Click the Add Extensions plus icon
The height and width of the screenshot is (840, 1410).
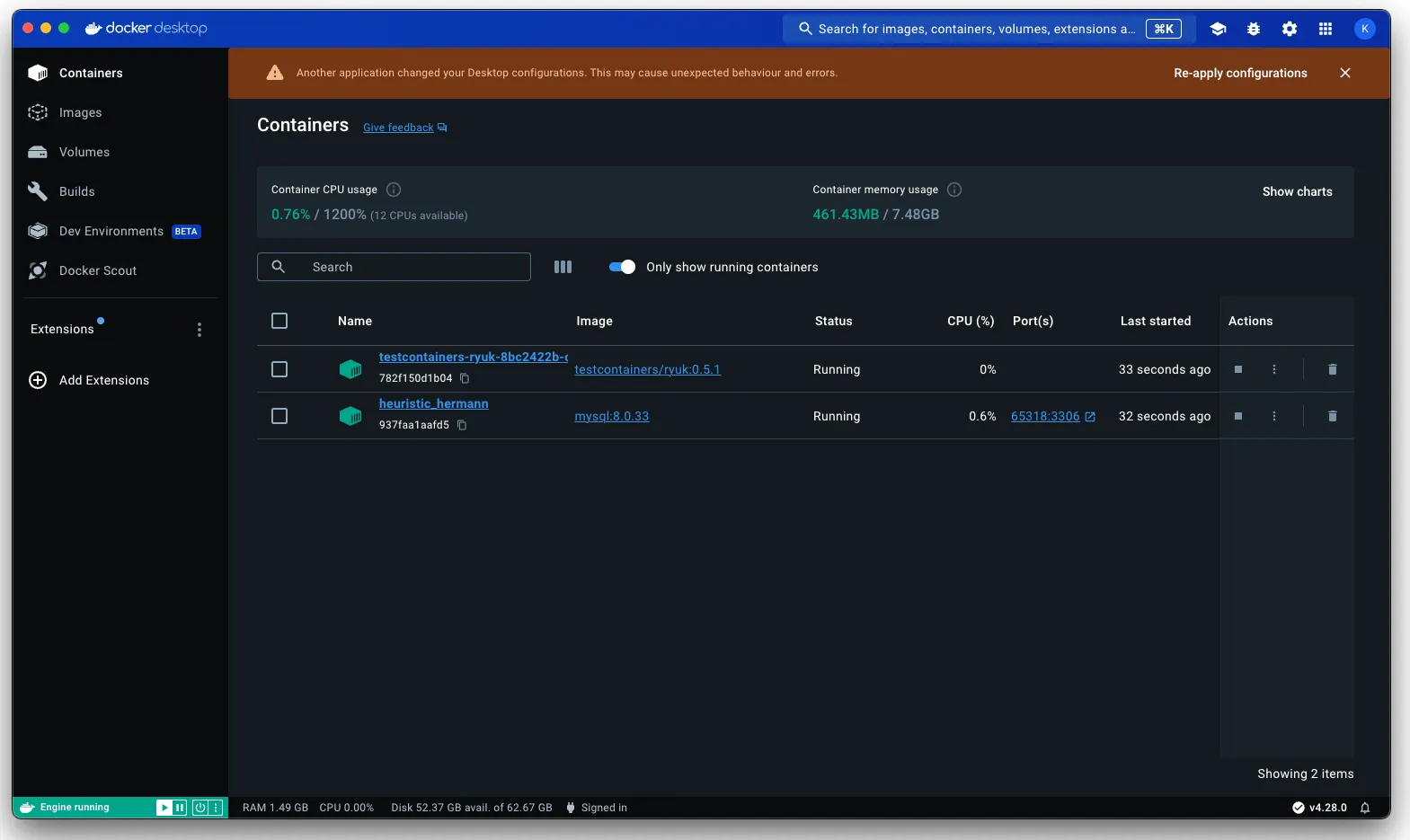point(38,380)
